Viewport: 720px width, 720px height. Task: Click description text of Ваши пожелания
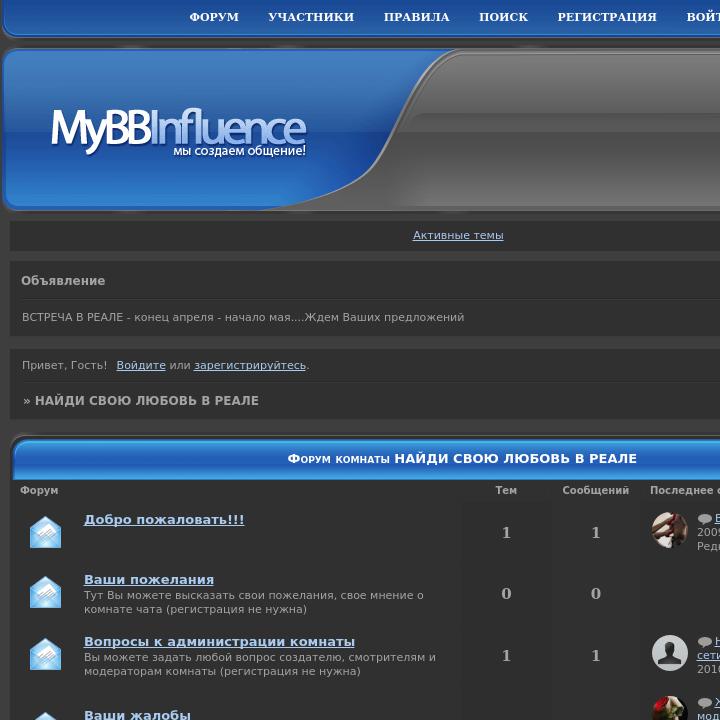click(253, 602)
